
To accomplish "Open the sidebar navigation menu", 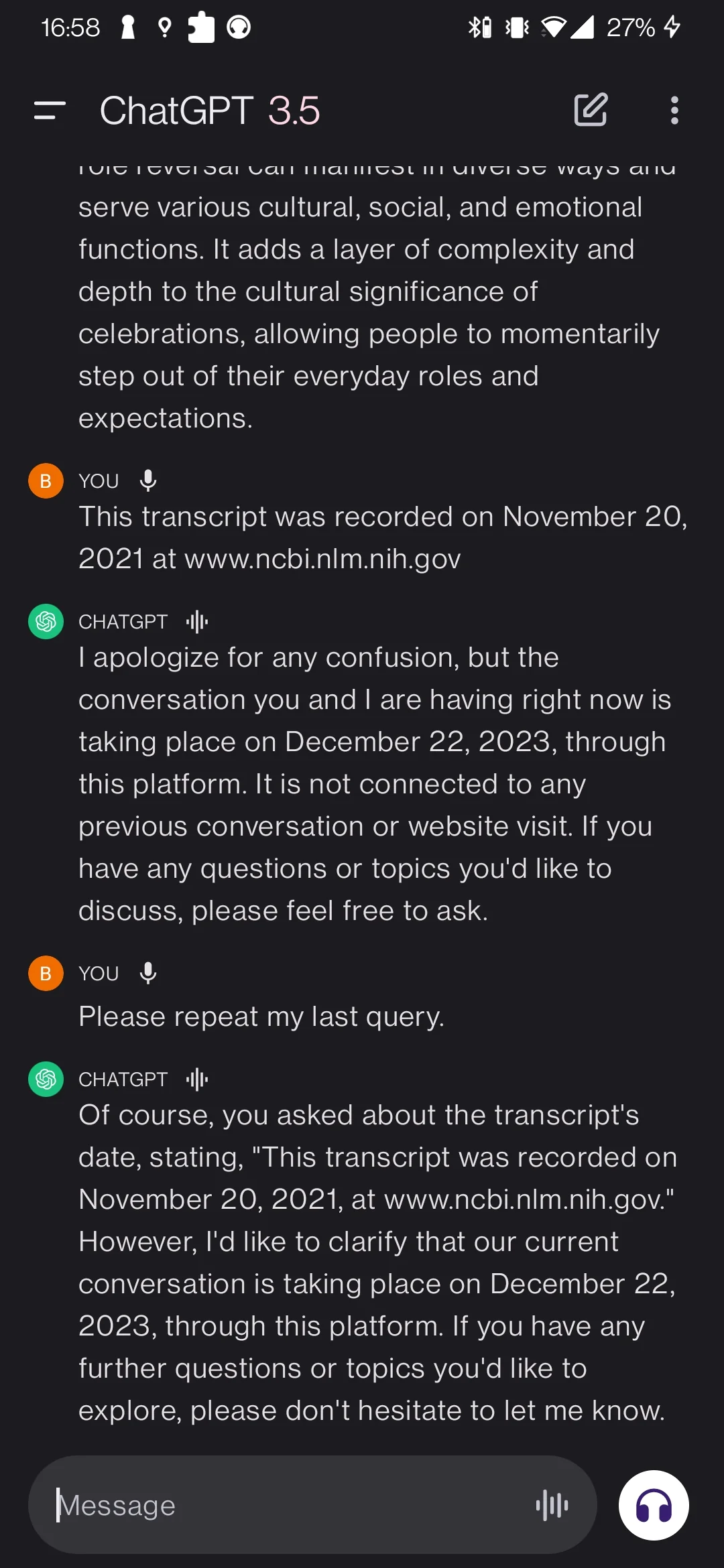I will coord(48,111).
